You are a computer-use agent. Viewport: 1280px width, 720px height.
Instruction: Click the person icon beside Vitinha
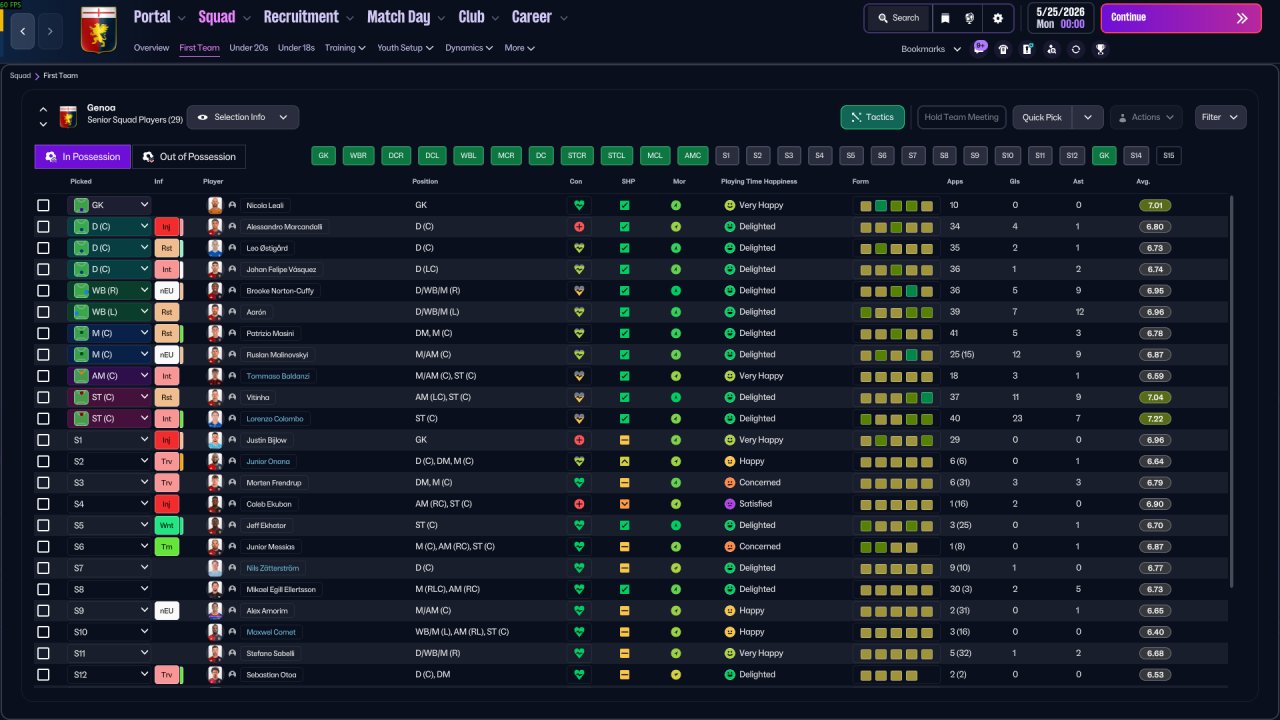pos(232,397)
